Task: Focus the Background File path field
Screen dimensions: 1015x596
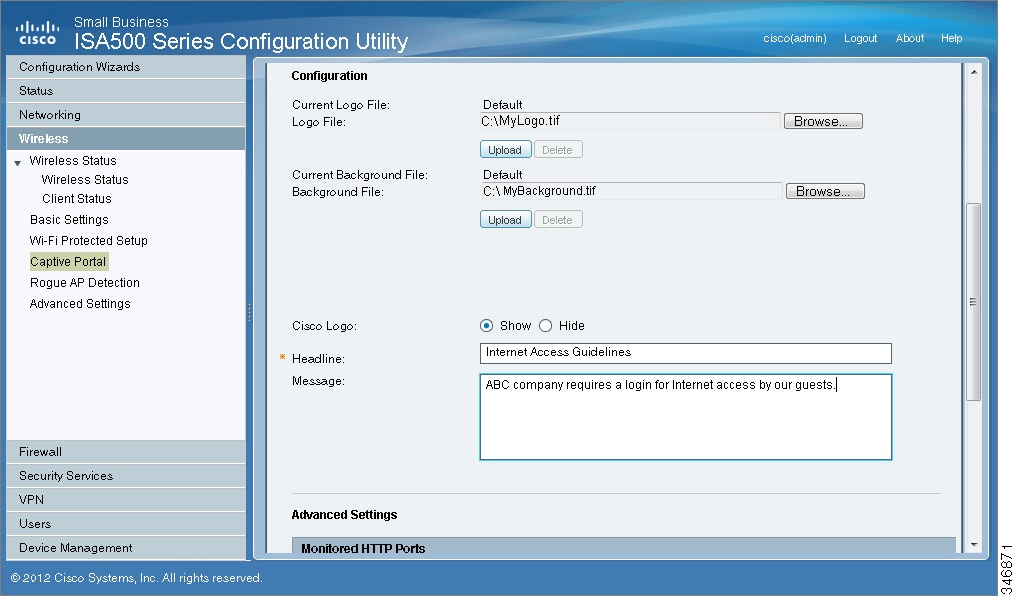Action: tap(631, 191)
